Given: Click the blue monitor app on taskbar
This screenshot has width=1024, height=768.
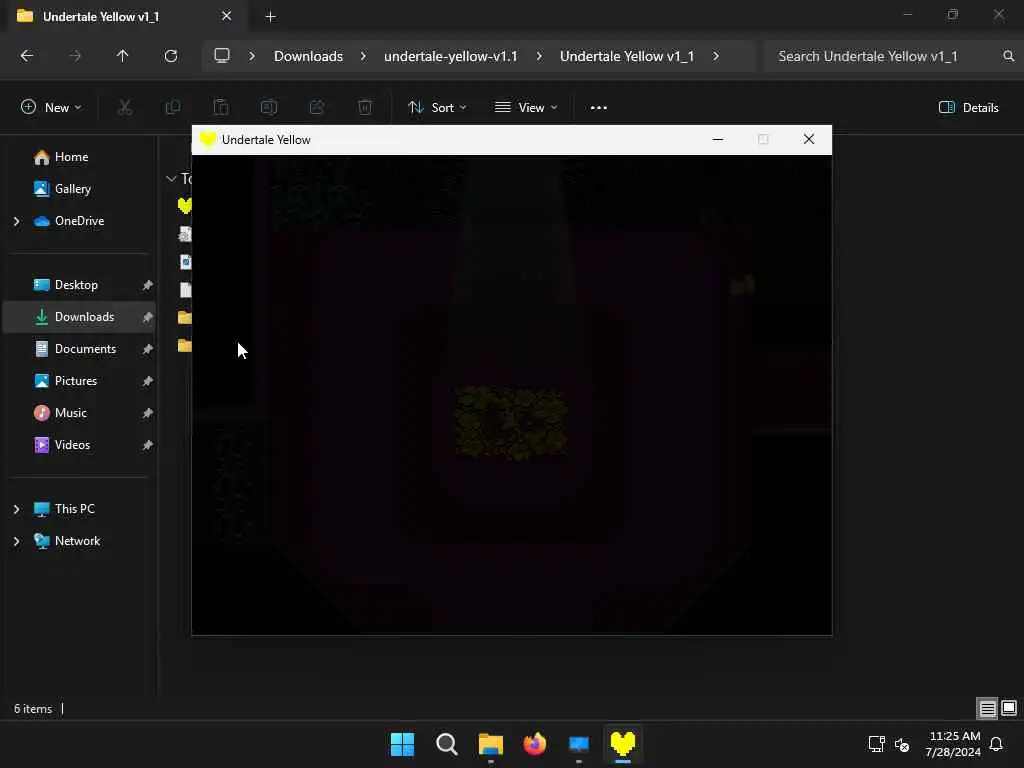Looking at the screenshot, I should pos(579,744).
